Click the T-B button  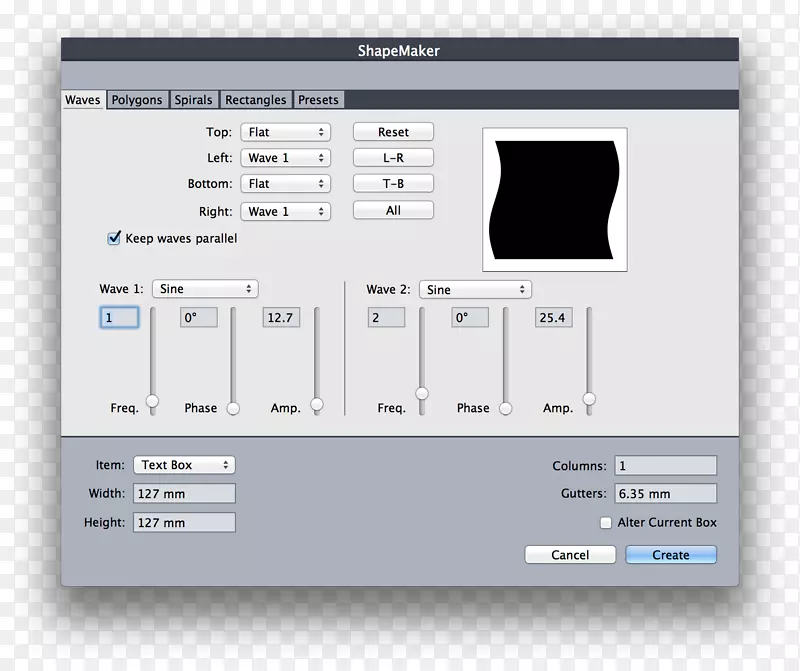(x=393, y=184)
